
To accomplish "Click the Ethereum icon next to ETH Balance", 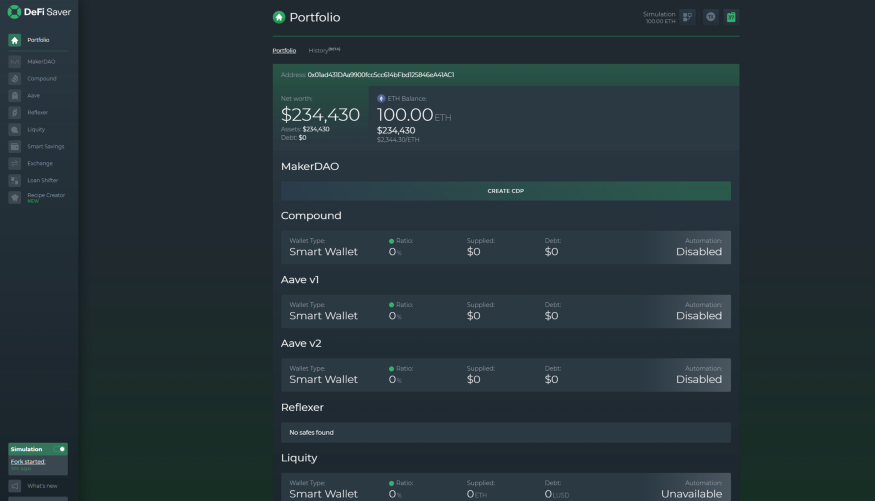I will coord(381,99).
